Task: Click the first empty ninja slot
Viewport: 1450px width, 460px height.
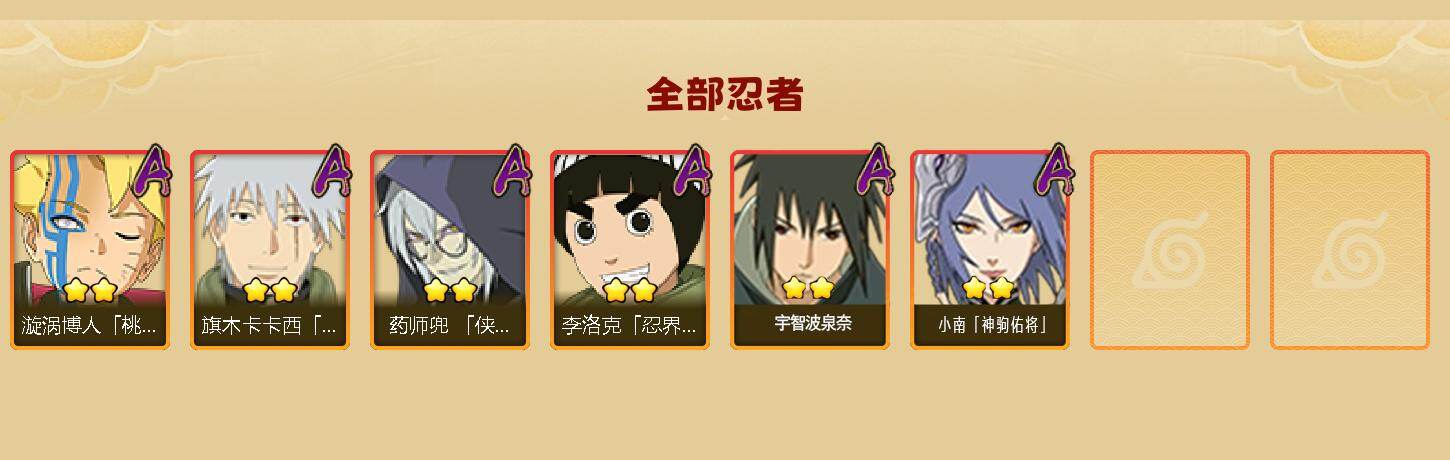Action: 1170,250
